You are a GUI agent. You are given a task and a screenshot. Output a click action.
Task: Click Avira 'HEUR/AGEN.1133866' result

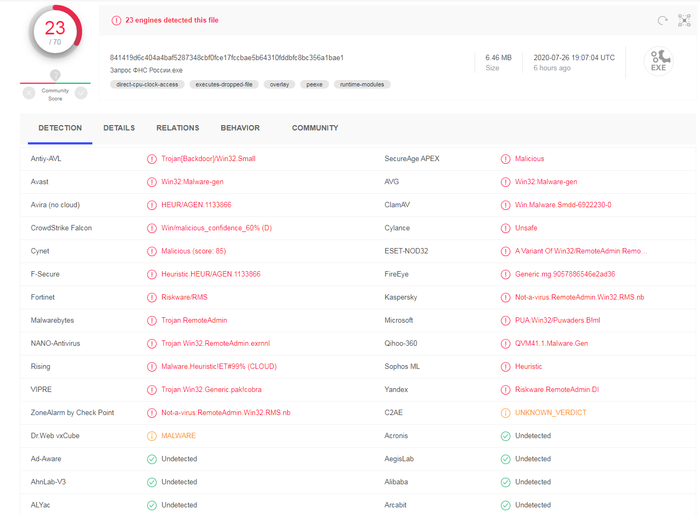[x=196, y=205]
